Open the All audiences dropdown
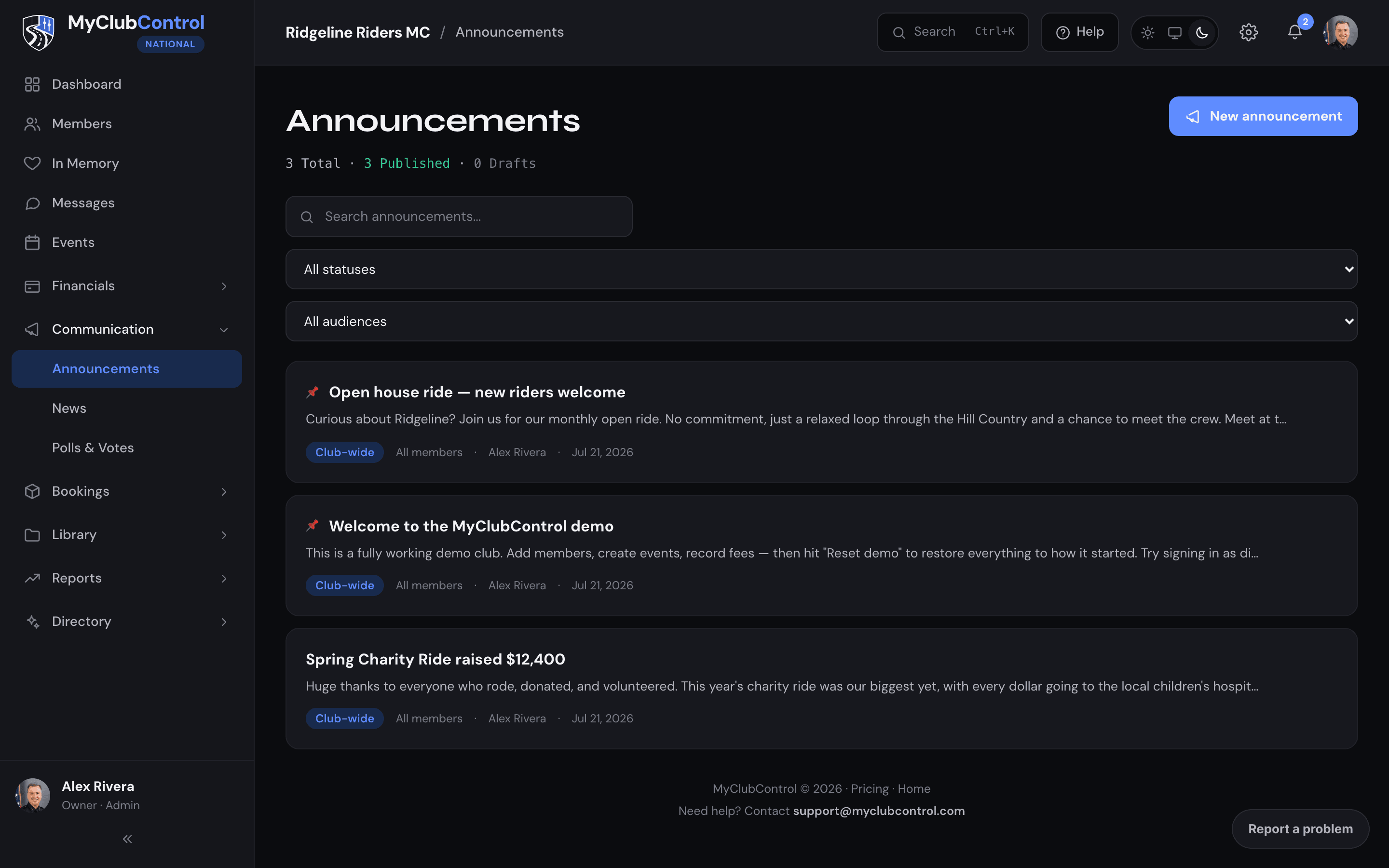The image size is (1389, 868). click(821, 322)
